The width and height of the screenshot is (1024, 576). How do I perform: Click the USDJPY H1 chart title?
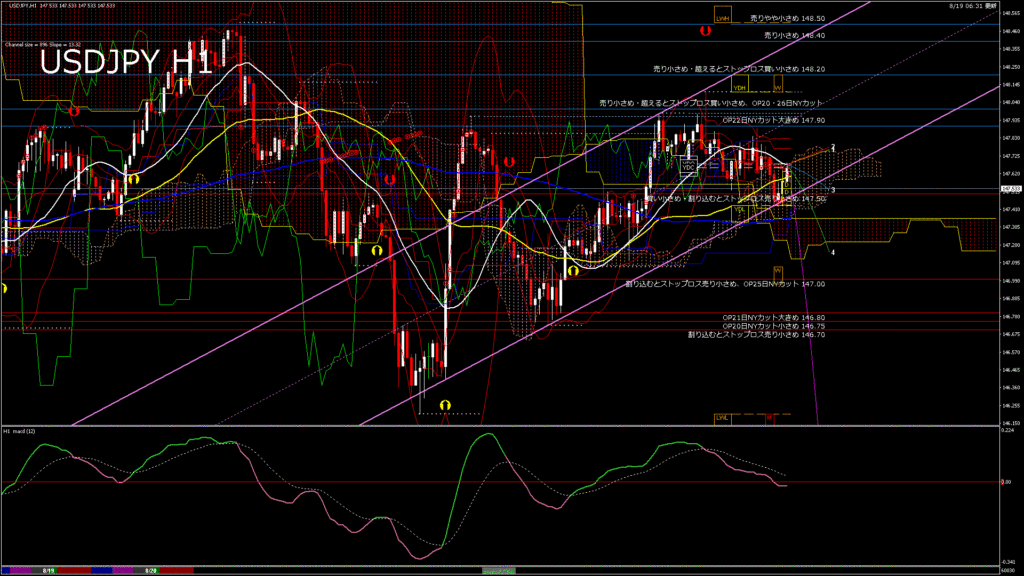pos(125,62)
